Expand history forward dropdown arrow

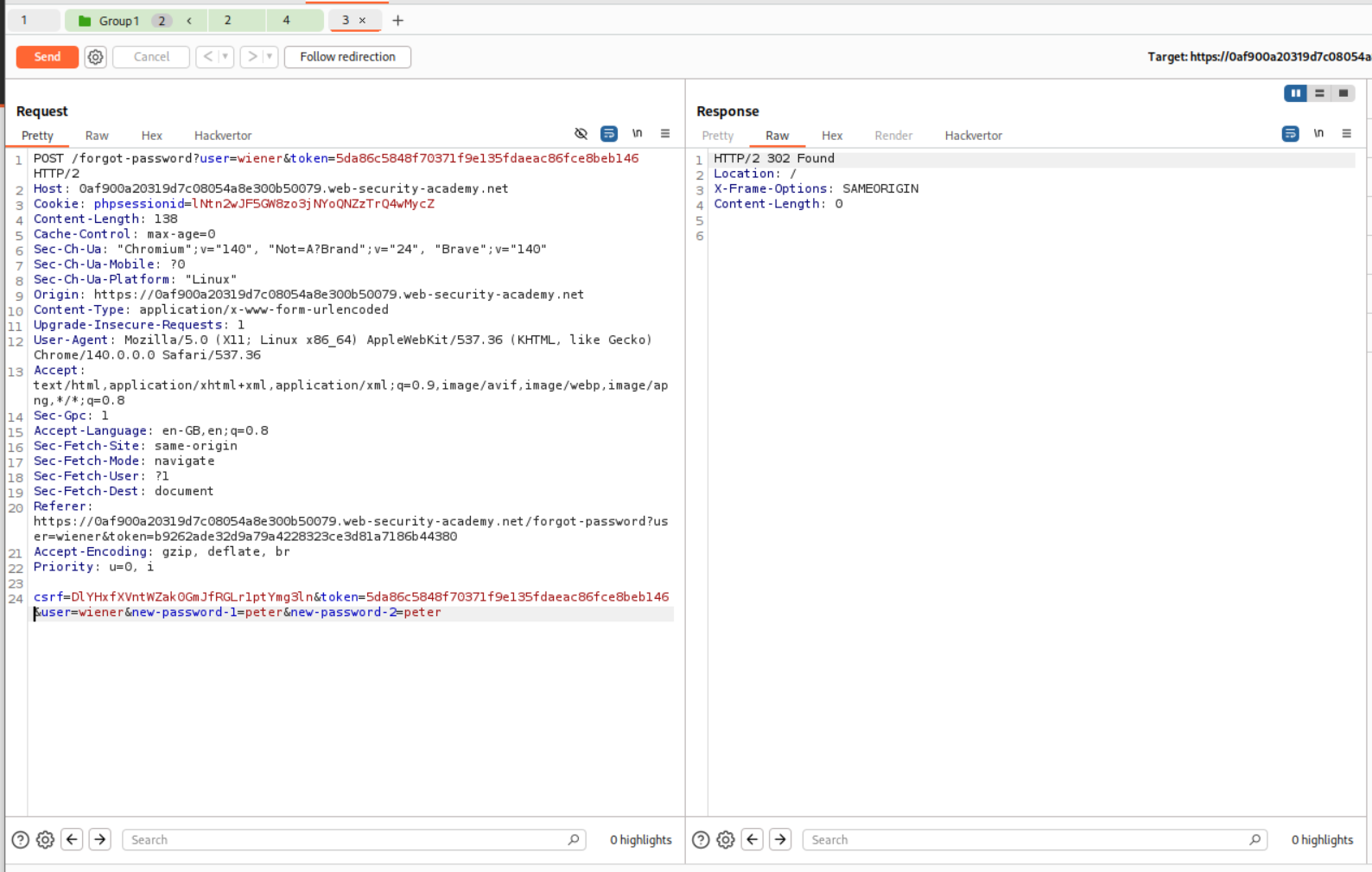pos(270,57)
